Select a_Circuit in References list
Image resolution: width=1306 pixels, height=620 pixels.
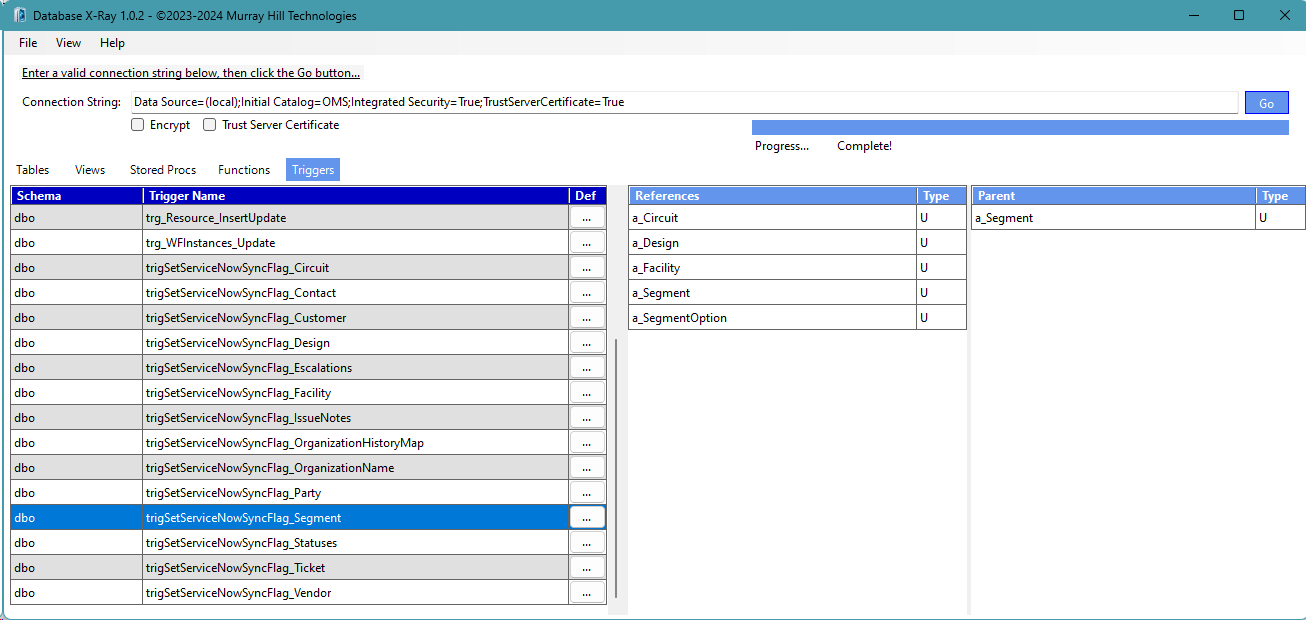(x=772, y=217)
